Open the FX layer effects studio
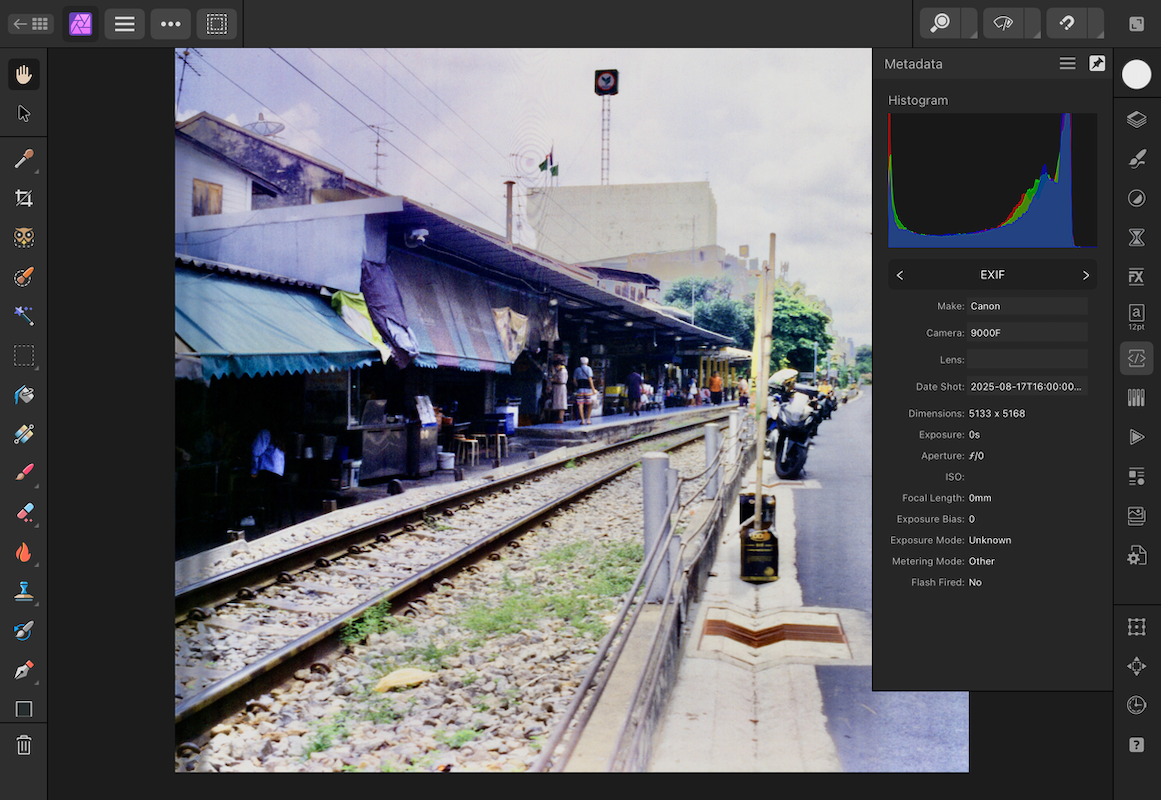 pyautogui.click(x=1136, y=277)
